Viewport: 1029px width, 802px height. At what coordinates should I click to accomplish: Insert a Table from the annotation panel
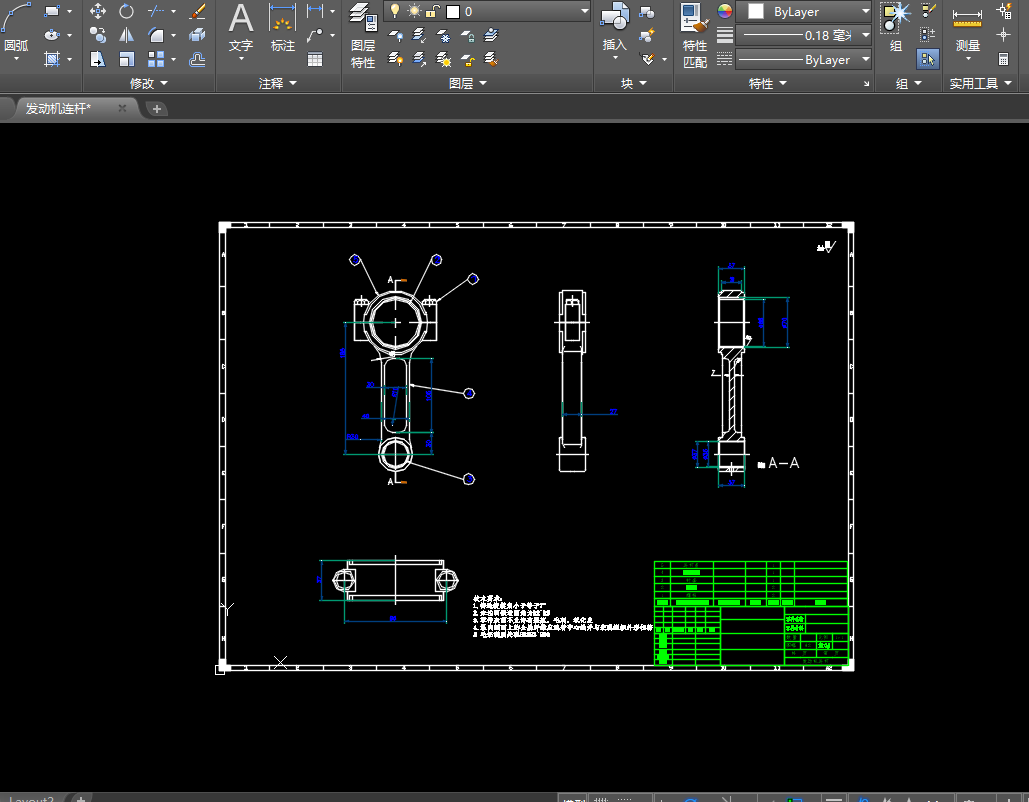[x=315, y=60]
